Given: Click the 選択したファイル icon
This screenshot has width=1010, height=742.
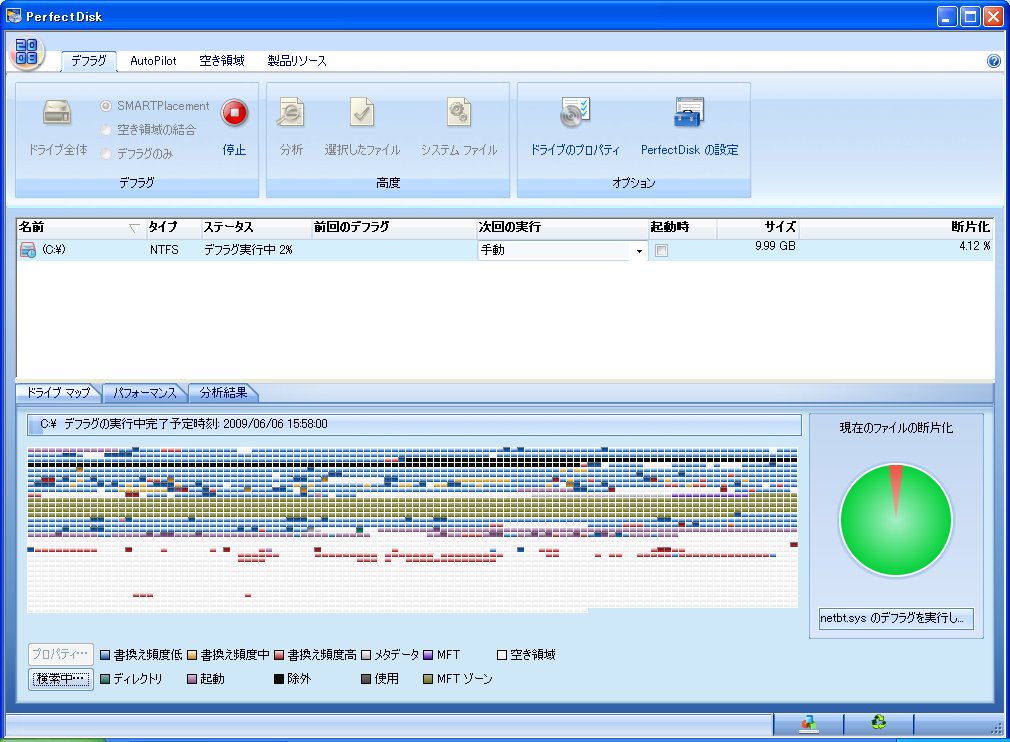Looking at the screenshot, I should coord(362,113).
